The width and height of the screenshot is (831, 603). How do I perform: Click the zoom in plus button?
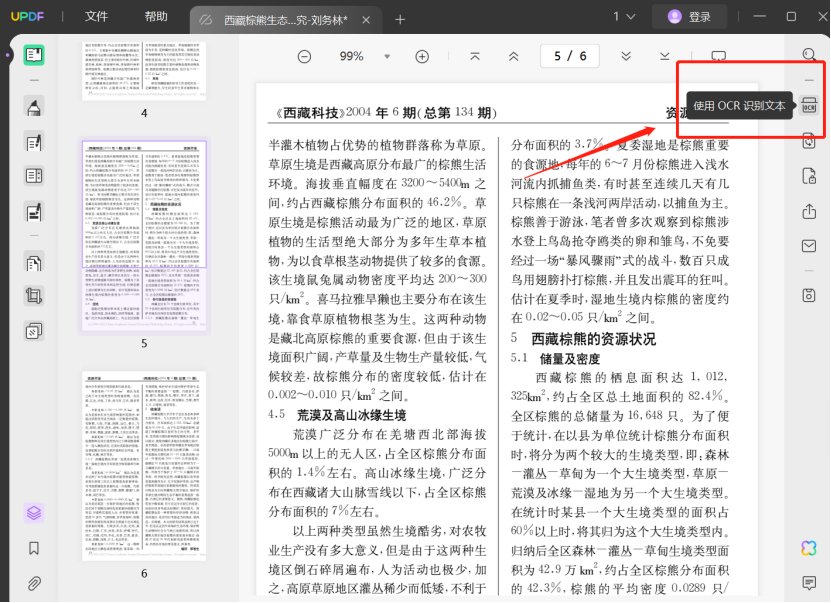[x=422, y=57]
